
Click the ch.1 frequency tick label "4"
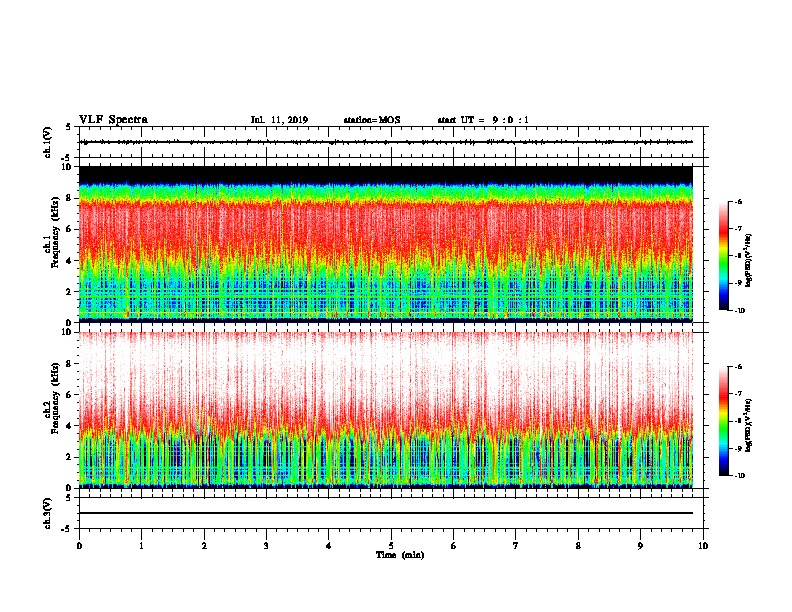click(69, 261)
